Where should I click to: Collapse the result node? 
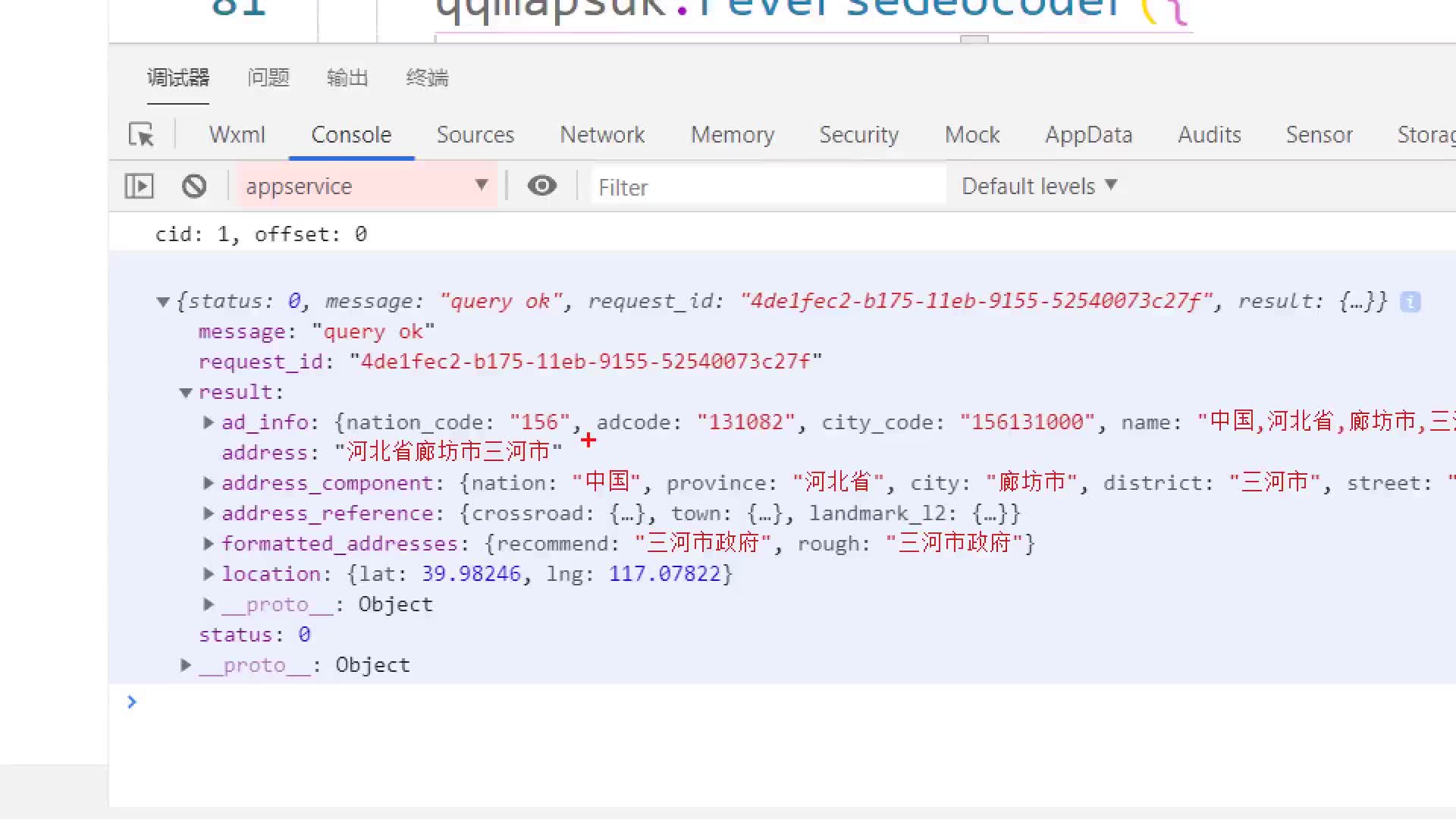186,393
